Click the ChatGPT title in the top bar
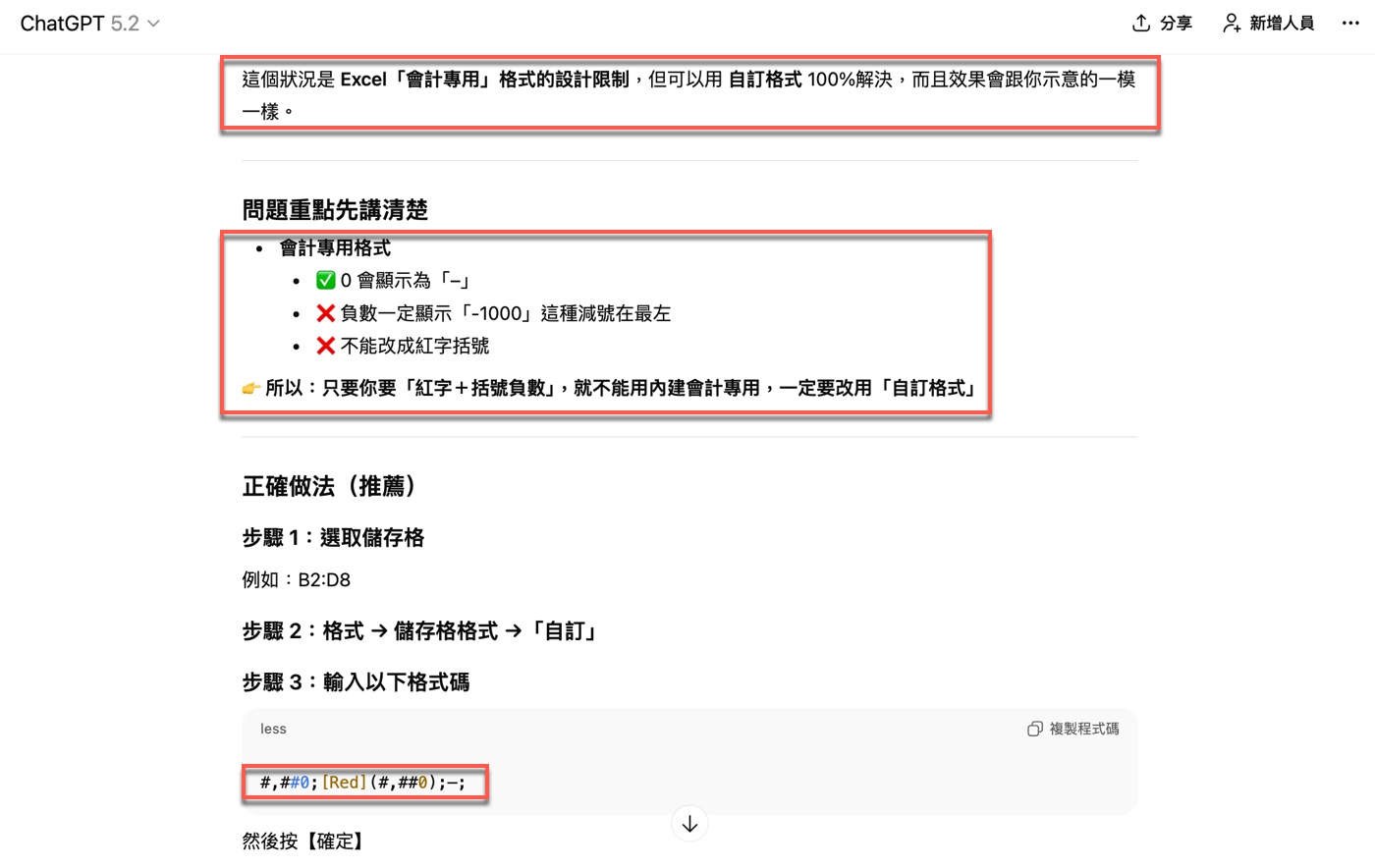1375x868 pixels. pyautogui.click(x=64, y=23)
